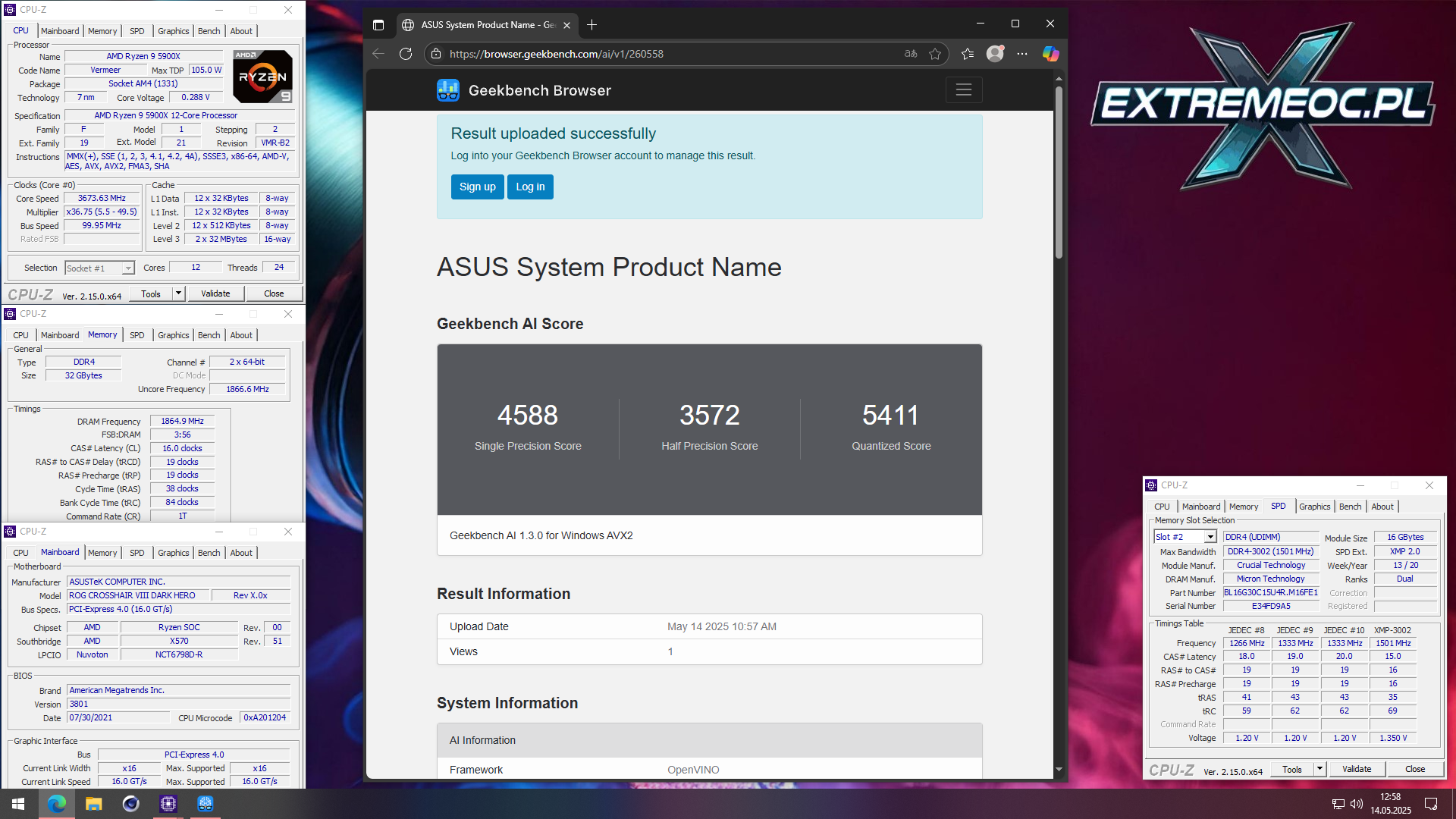Switch to Mainboard tab in top CPU-Z window
The width and height of the screenshot is (1456, 819).
[x=60, y=31]
